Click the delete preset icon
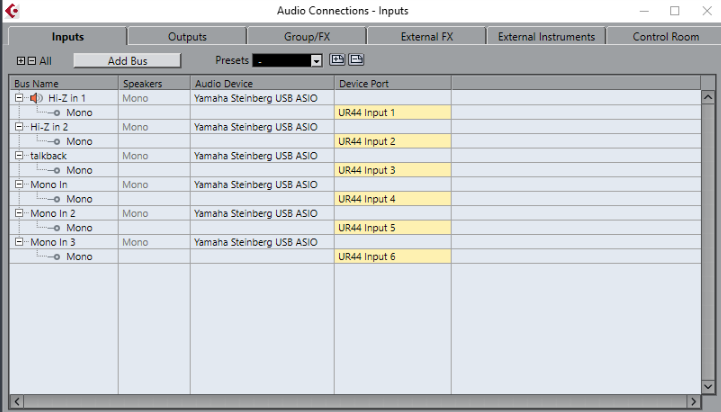Viewport: 721px width, 412px height. click(x=356, y=60)
